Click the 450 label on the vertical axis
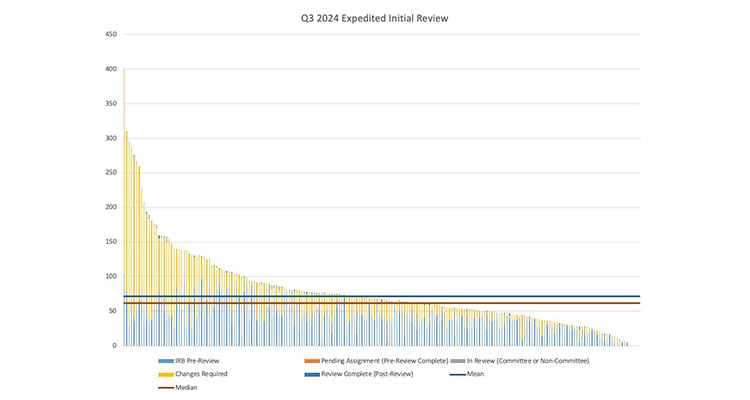This screenshot has height=400, width=750. pos(110,35)
